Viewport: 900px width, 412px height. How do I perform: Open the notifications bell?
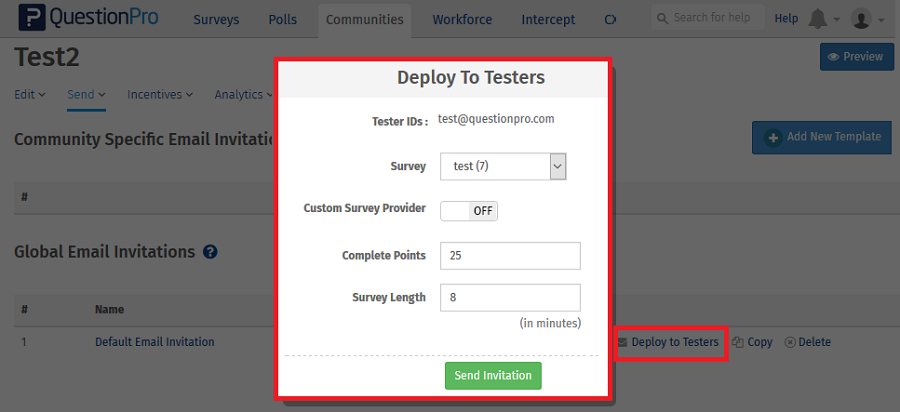[817, 19]
